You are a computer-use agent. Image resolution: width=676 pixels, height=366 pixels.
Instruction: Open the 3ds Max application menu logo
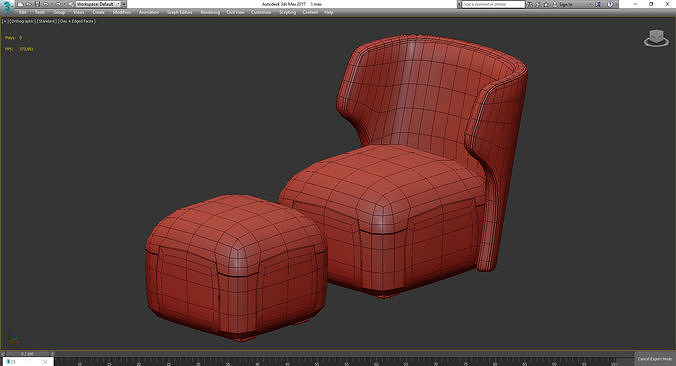click(x=7, y=6)
